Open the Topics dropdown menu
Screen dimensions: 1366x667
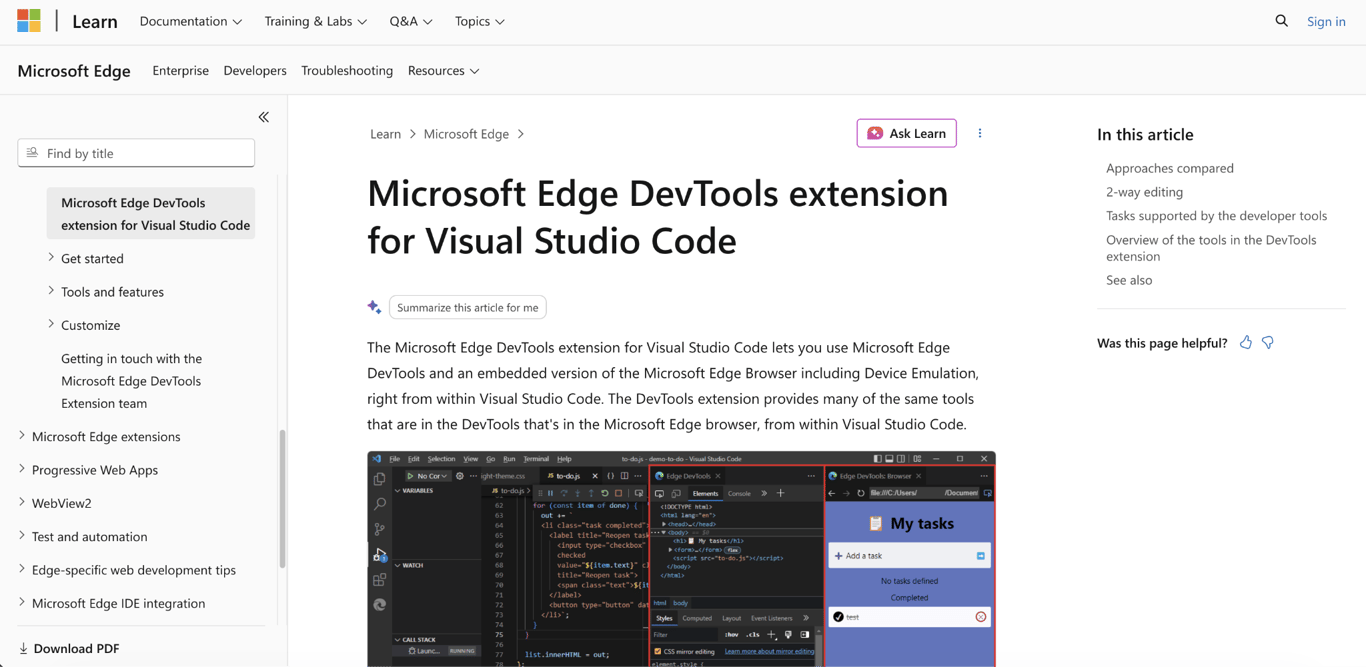(479, 21)
